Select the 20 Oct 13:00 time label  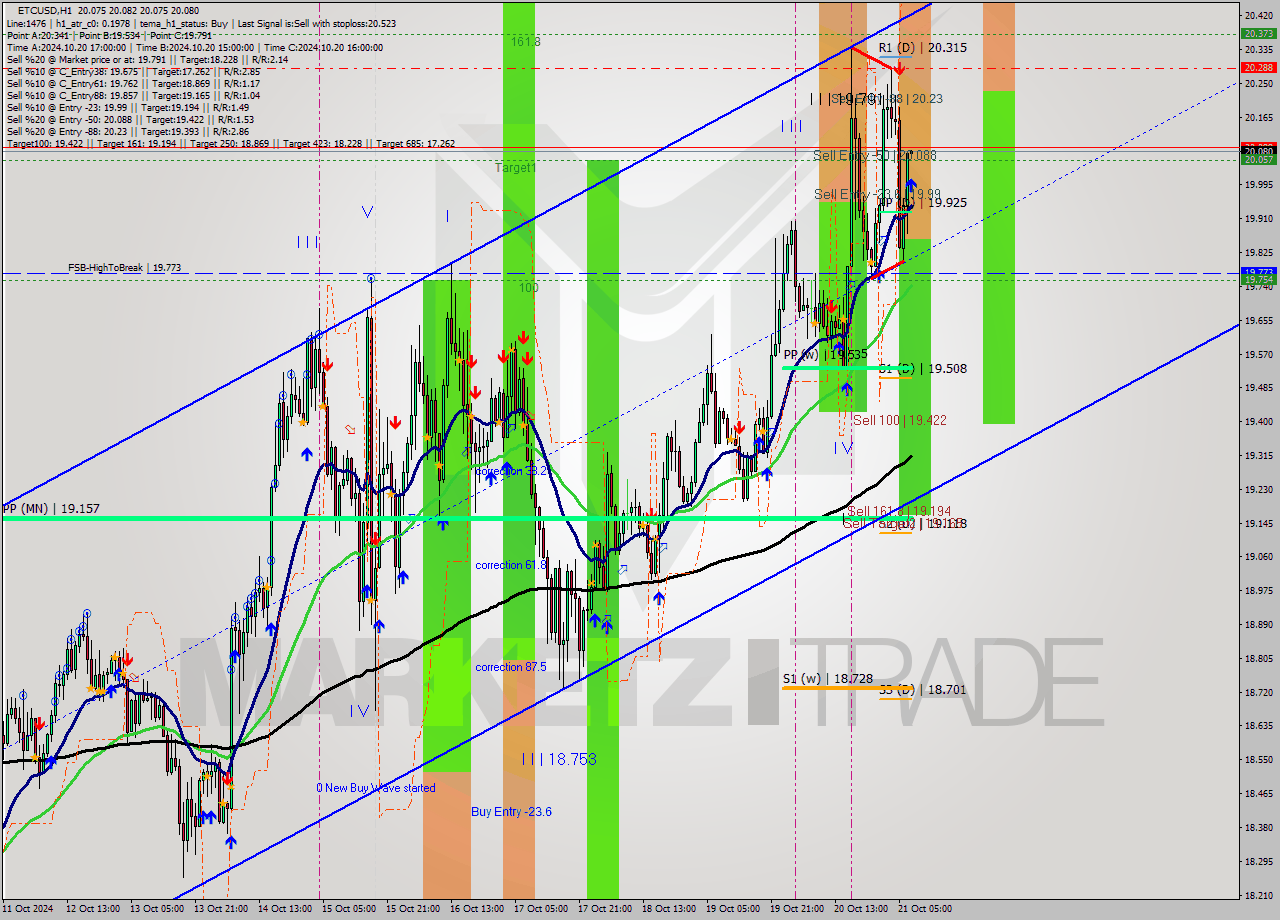pos(863,909)
